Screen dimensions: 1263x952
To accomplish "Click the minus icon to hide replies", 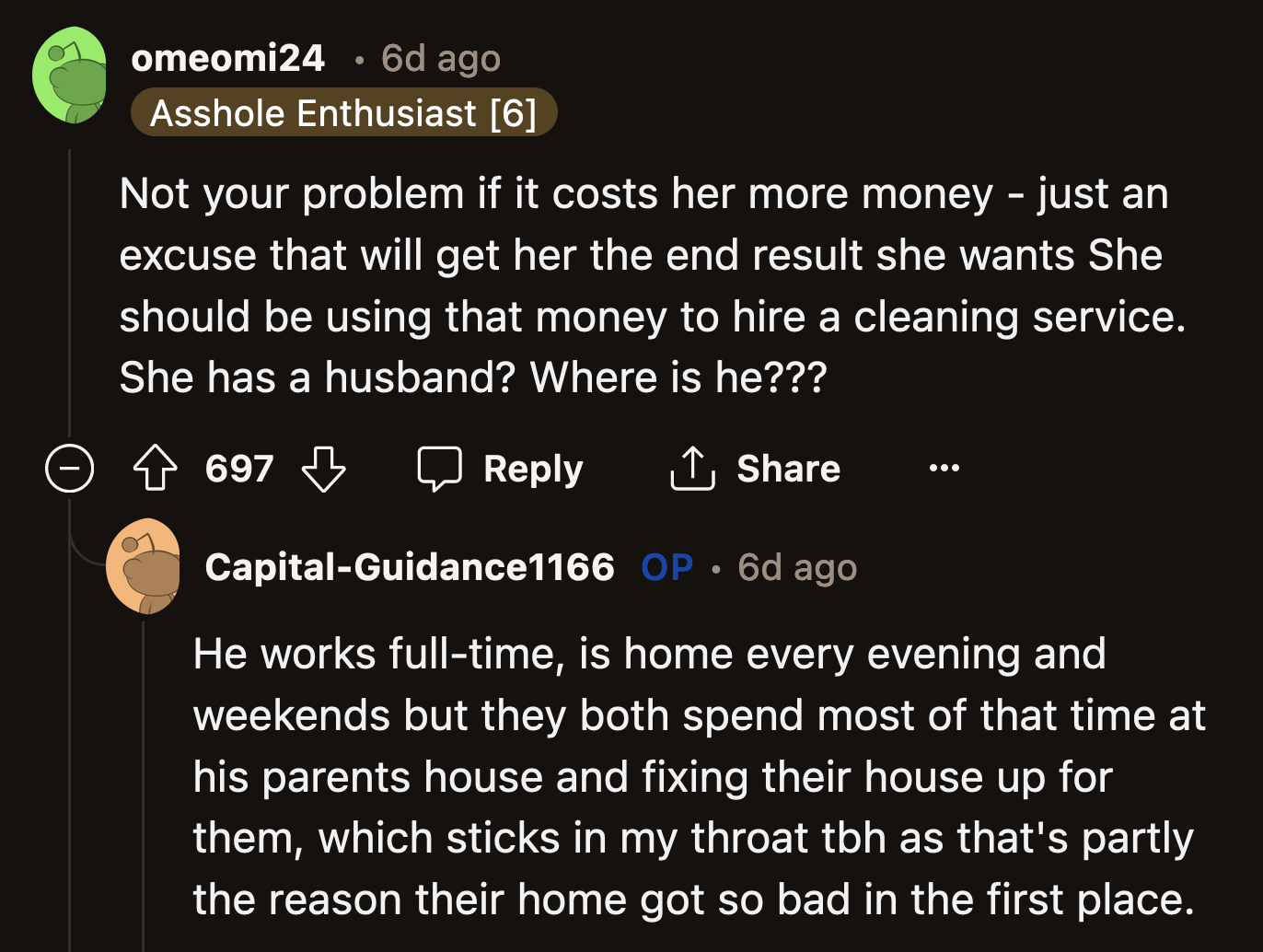I will point(69,468).
